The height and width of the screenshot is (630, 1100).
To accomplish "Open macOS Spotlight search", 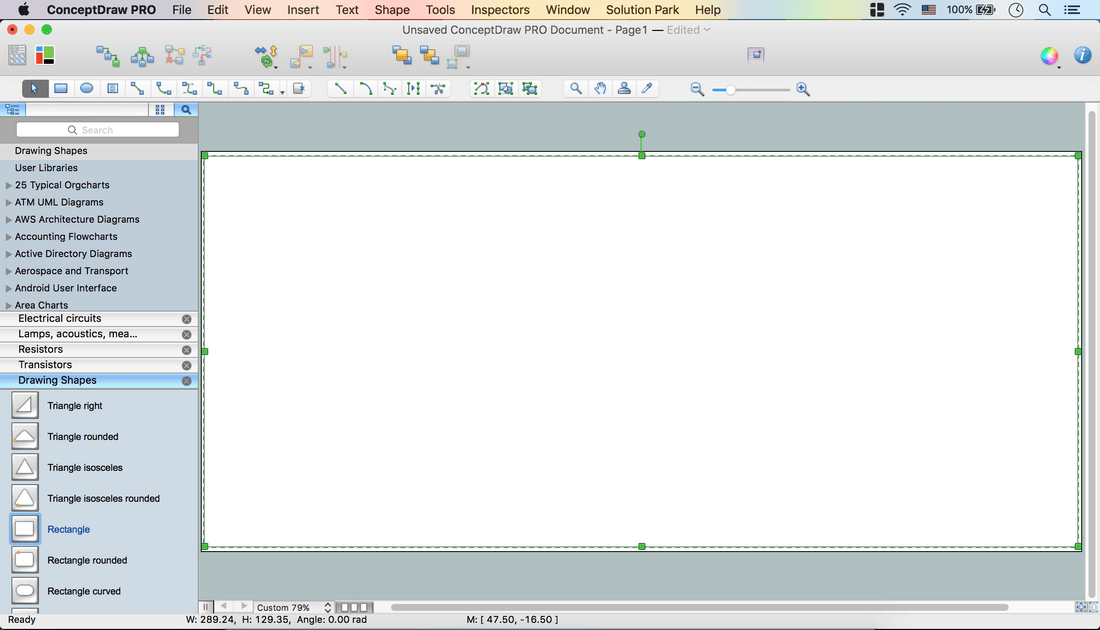I will (1045, 10).
